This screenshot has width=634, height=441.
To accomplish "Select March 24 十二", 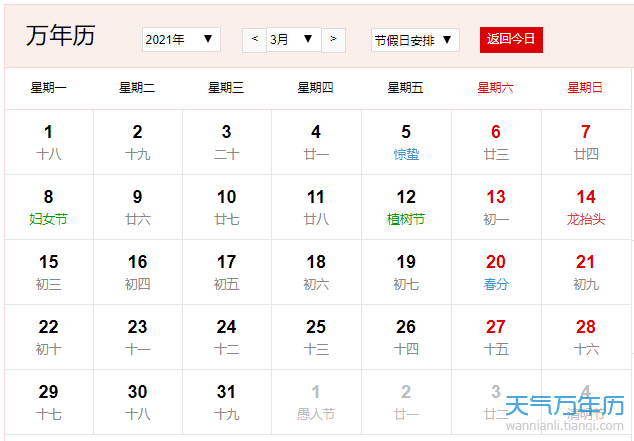I will click(x=227, y=337).
